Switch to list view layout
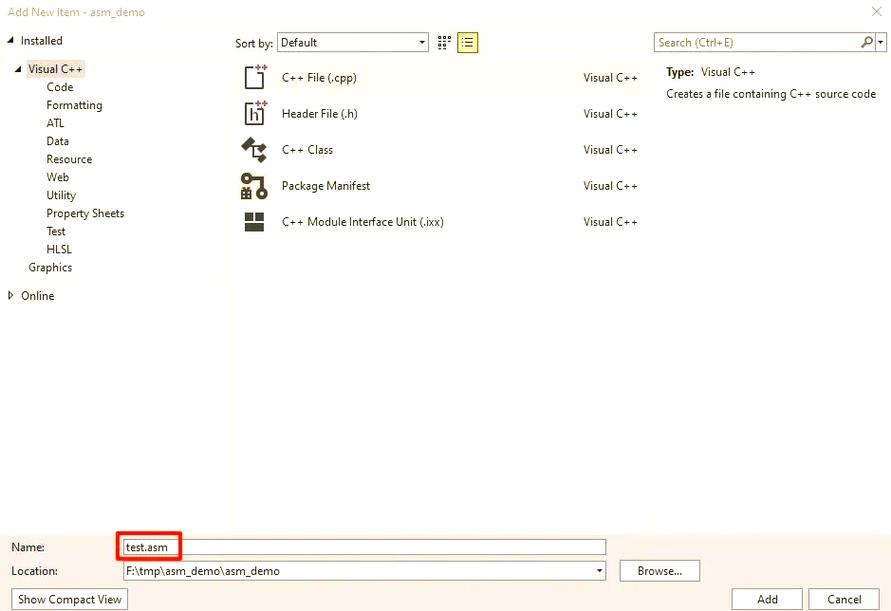The height and width of the screenshot is (611, 891). click(468, 43)
